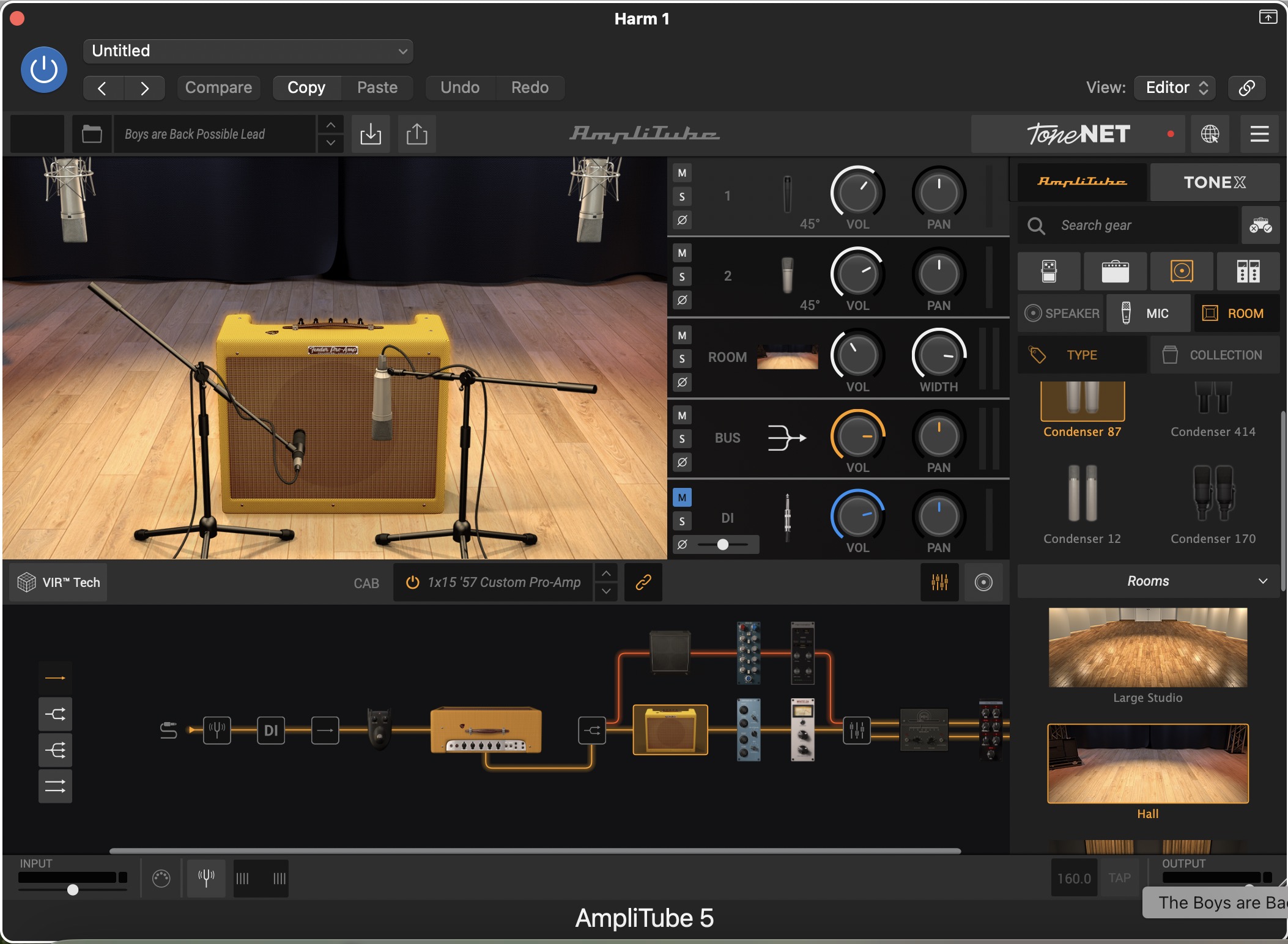Select the SPEAKER tab
The height and width of the screenshot is (944, 1288).
point(1061,314)
